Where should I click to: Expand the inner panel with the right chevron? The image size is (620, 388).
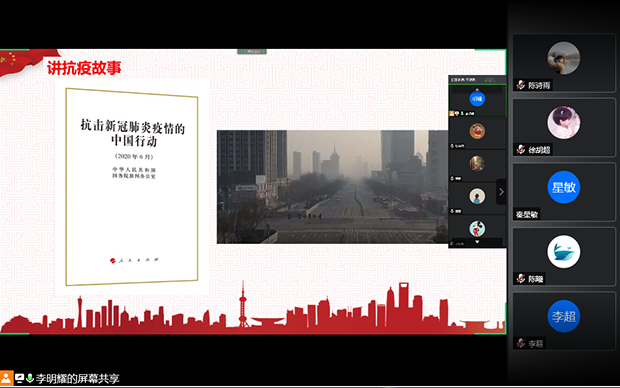pos(501,192)
